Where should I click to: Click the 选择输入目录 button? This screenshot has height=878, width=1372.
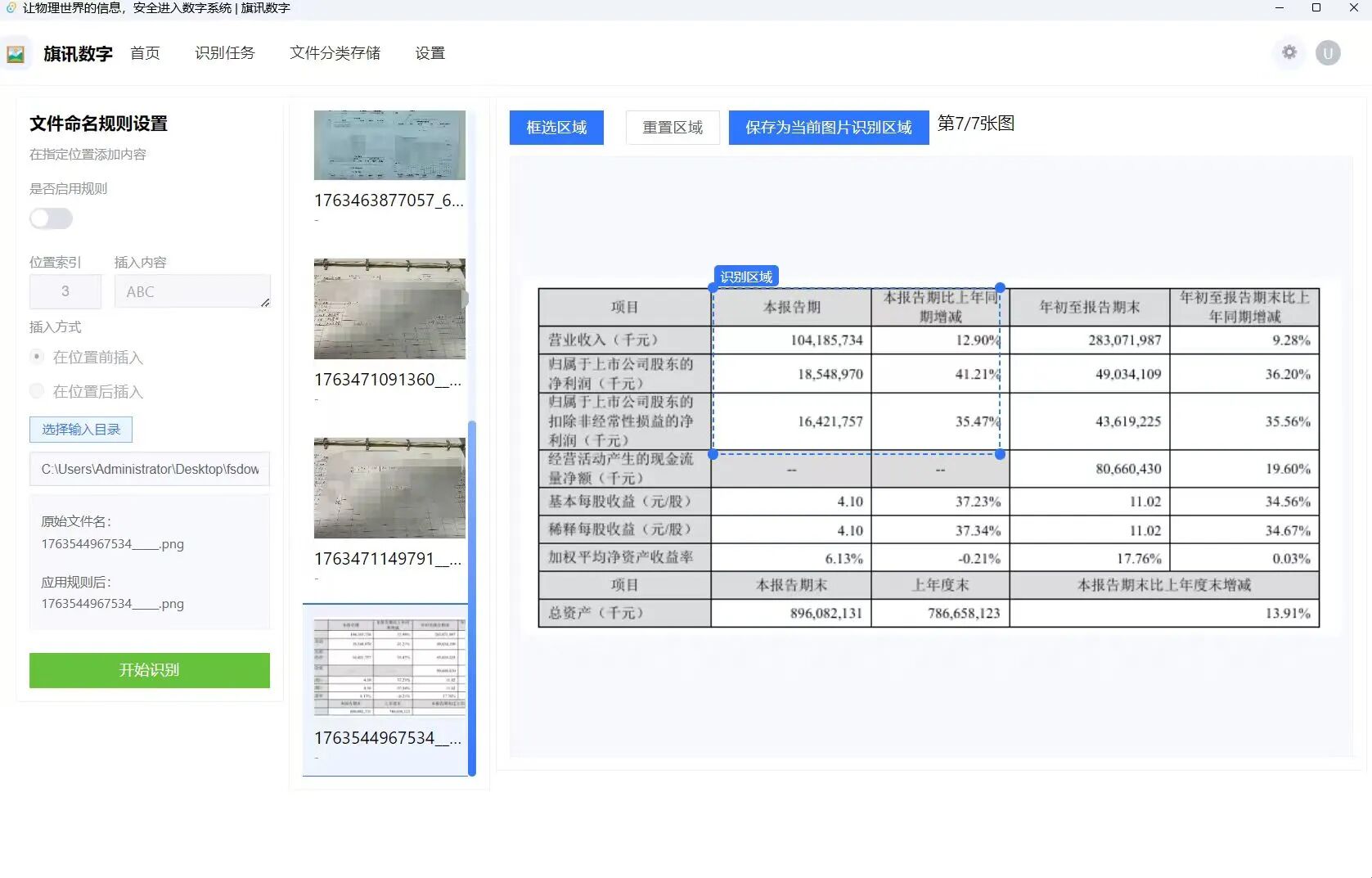click(81, 430)
